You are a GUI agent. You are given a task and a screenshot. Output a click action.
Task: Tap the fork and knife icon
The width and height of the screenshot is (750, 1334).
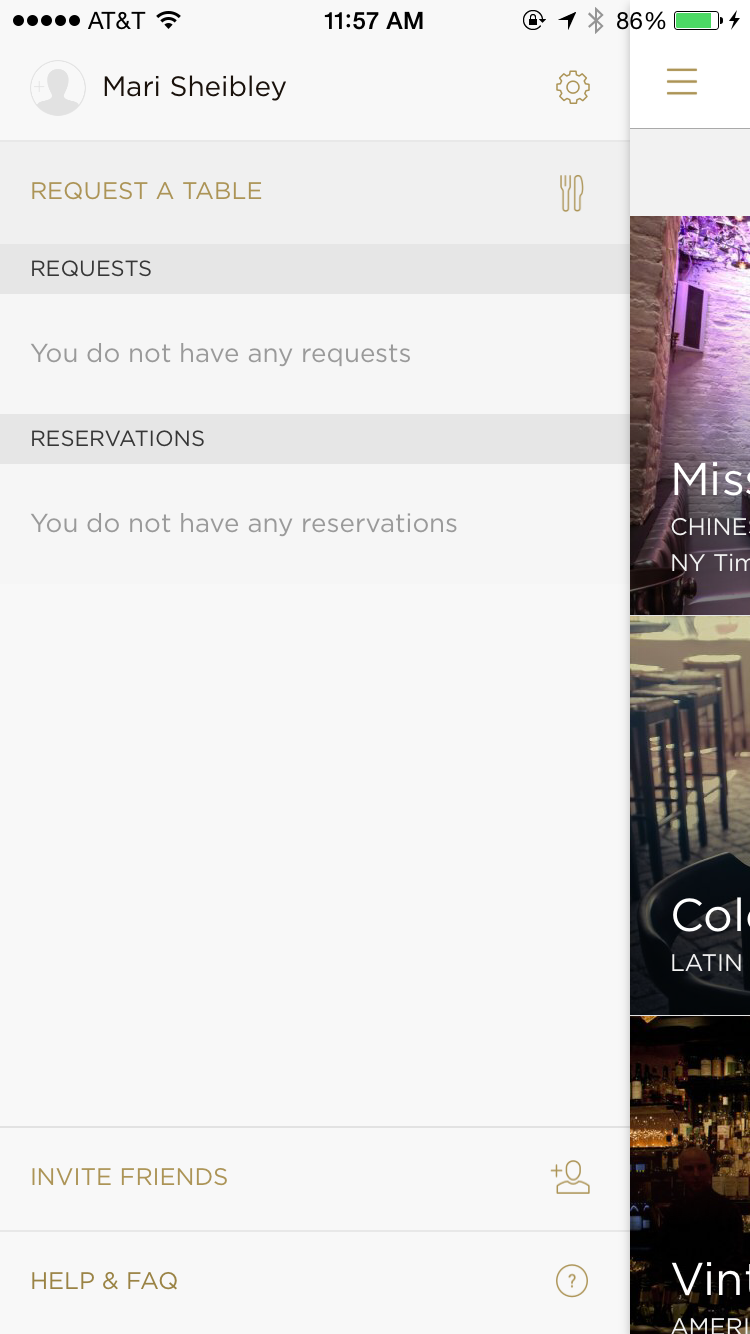[571, 192]
